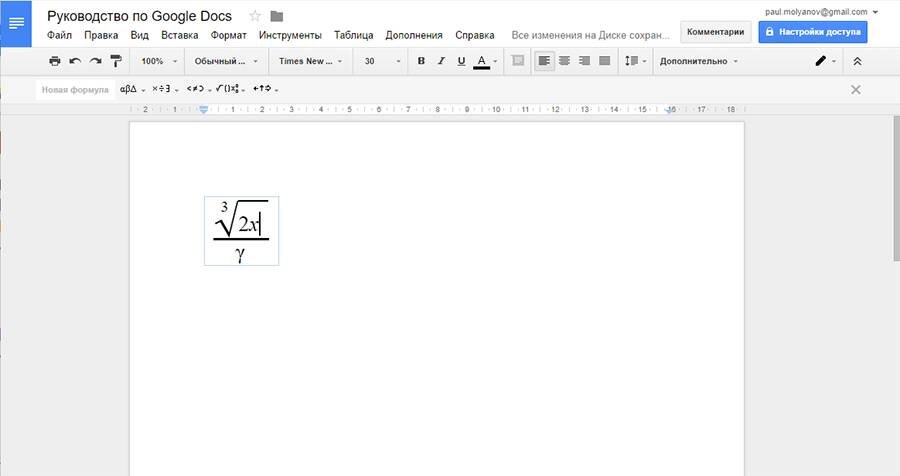Open the root and fraction operations menu
Image resolution: width=900 pixels, height=476 pixels.
click(x=230, y=89)
